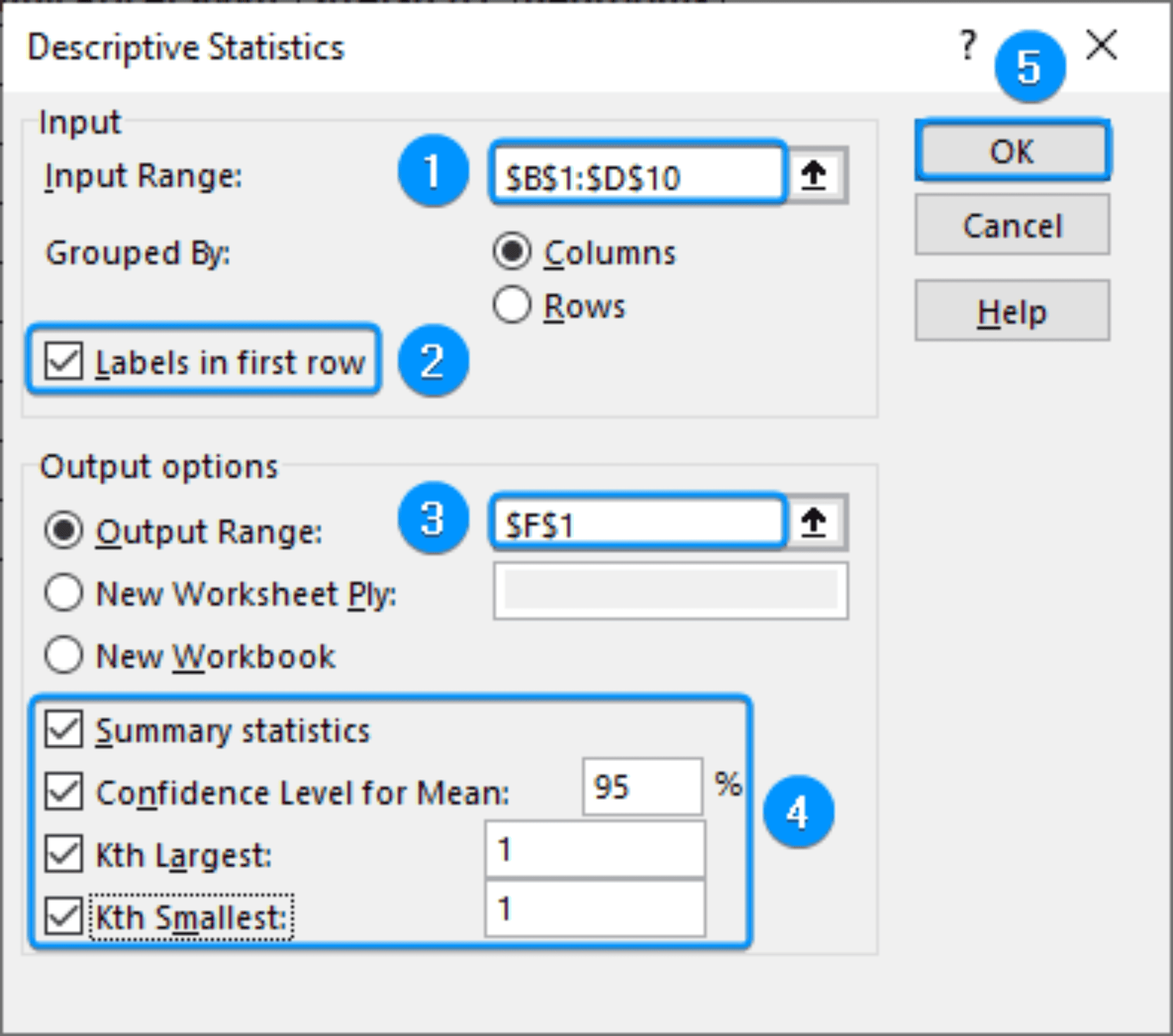Image resolution: width=1173 pixels, height=1036 pixels.
Task: Select the Output Range radio button
Action: pos(64,531)
